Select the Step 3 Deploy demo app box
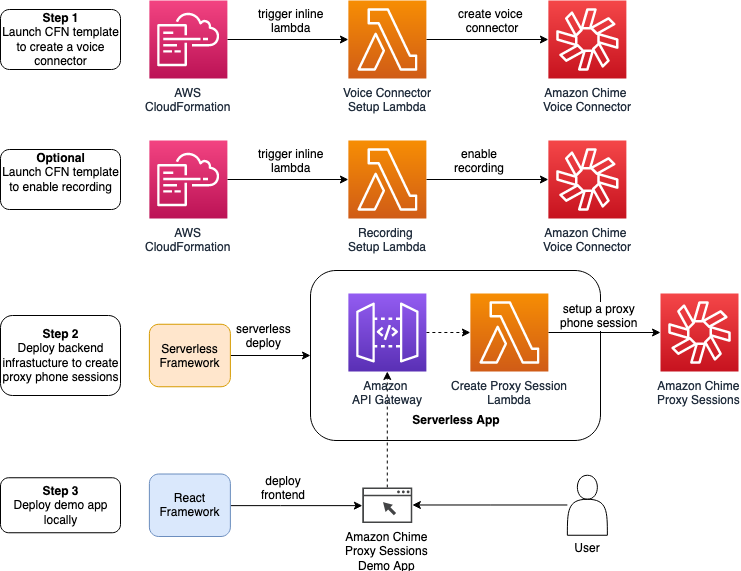This screenshot has width=741, height=571. click(60, 505)
